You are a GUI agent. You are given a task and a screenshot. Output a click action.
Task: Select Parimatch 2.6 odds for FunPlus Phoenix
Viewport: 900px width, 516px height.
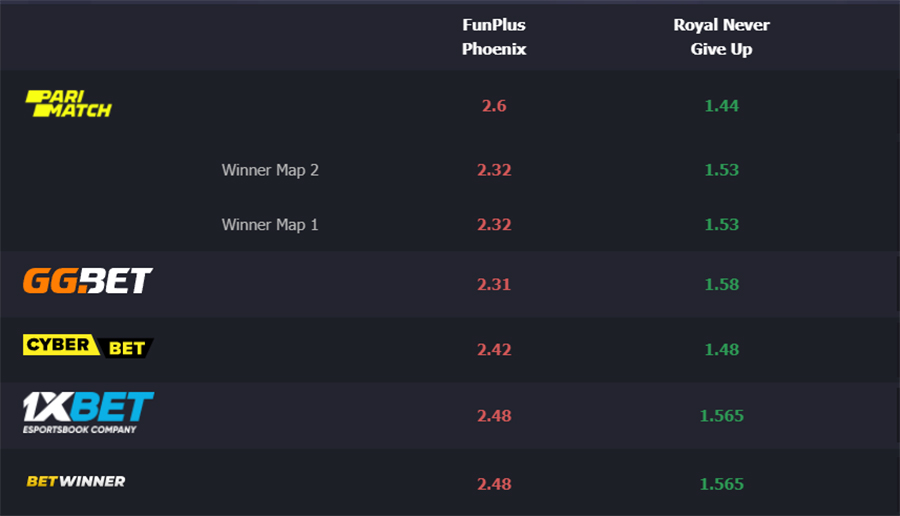(x=494, y=106)
